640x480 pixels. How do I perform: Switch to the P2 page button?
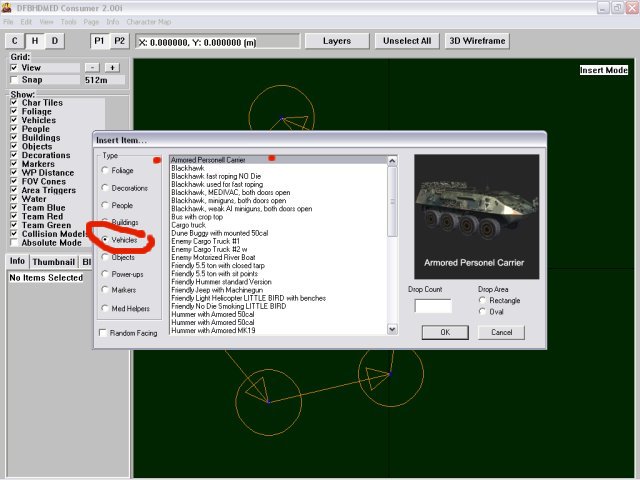[119, 41]
